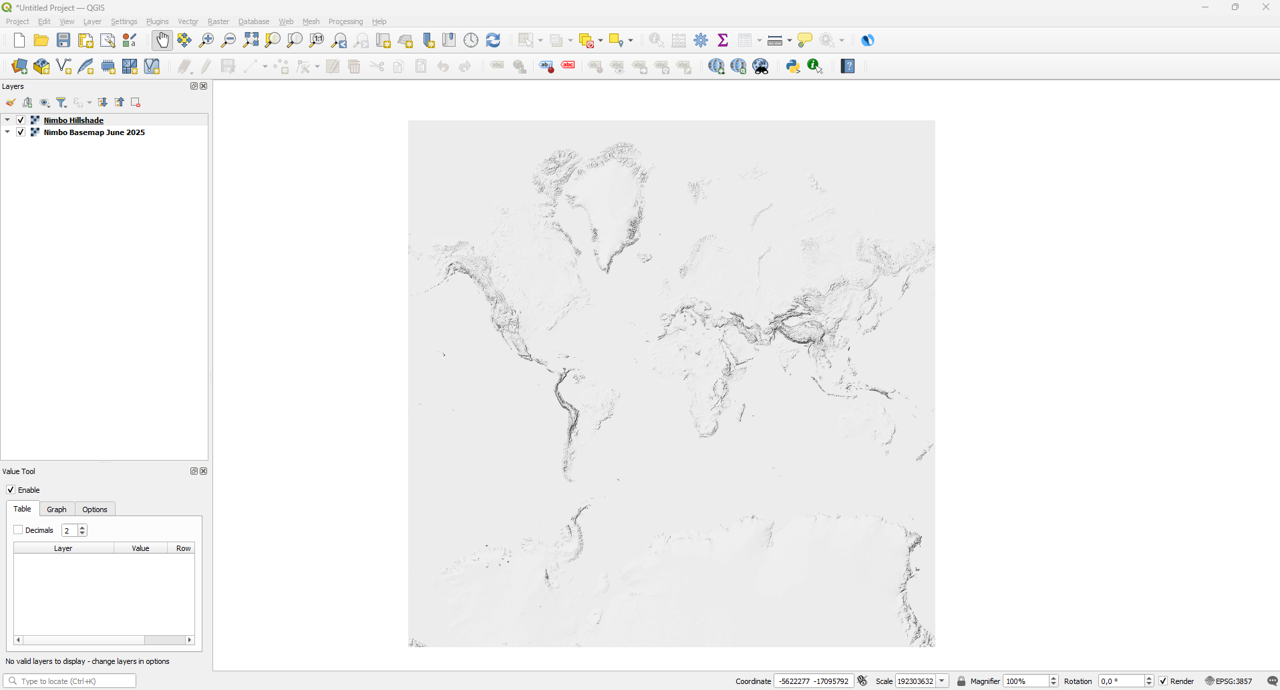The image size is (1280, 690).
Task: Click Remove Layer/Group in Layers panel
Action: 135,102
